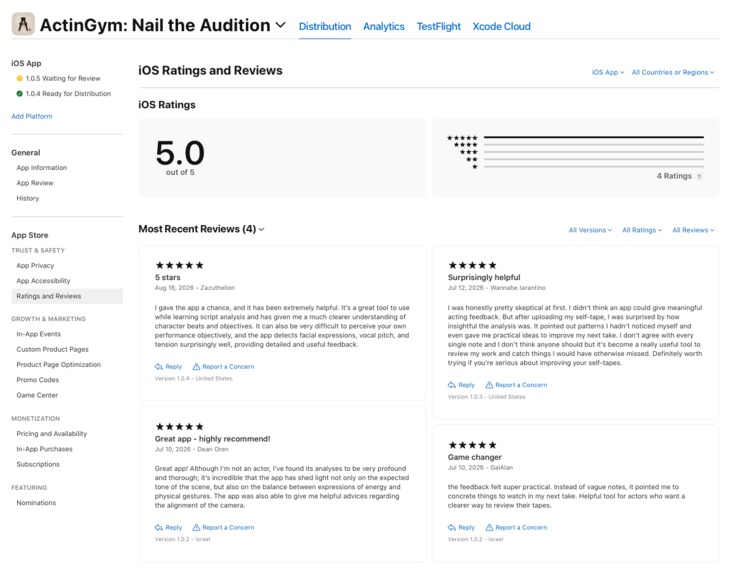Report a Concern on '5 stars' review

click(x=224, y=367)
